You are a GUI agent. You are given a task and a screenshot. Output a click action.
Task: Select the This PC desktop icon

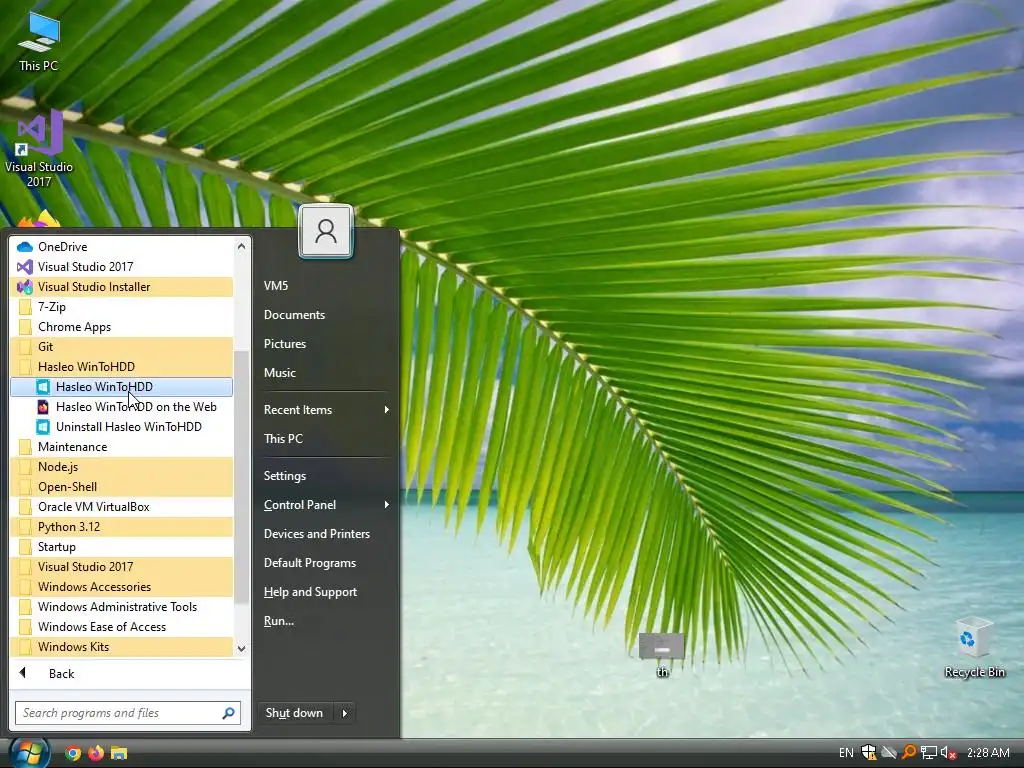39,41
